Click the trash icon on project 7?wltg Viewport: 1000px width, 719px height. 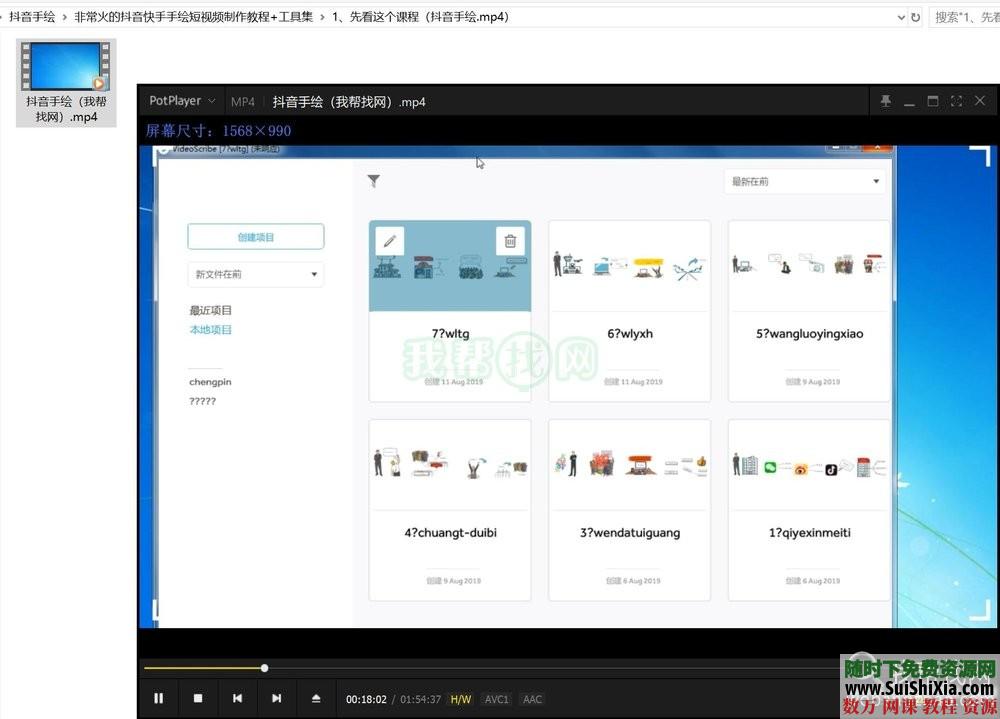[510, 241]
